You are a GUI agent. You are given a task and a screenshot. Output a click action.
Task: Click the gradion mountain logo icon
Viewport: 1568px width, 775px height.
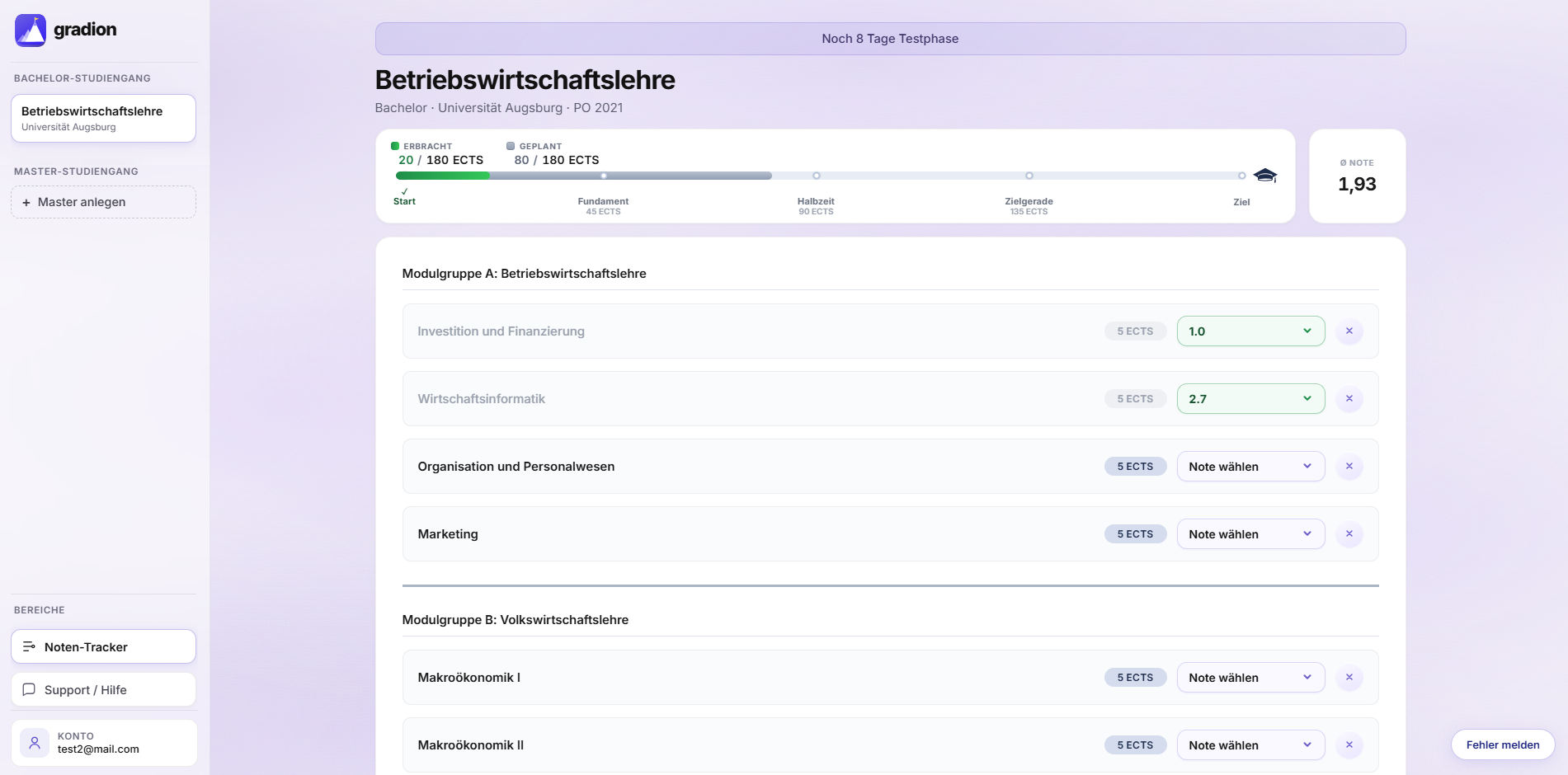click(x=31, y=31)
